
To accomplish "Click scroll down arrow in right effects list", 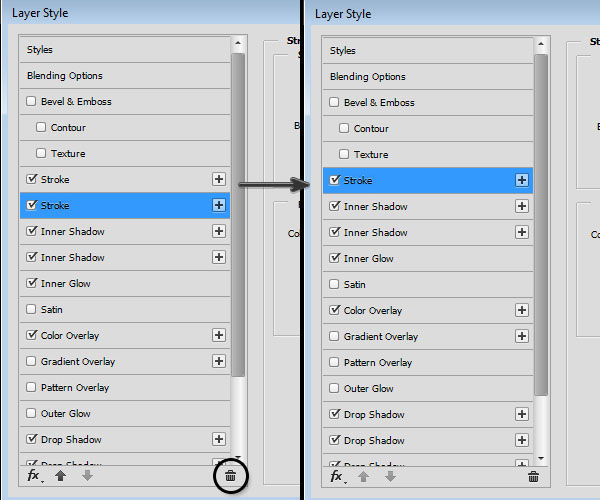I will (x=541, y=458).
